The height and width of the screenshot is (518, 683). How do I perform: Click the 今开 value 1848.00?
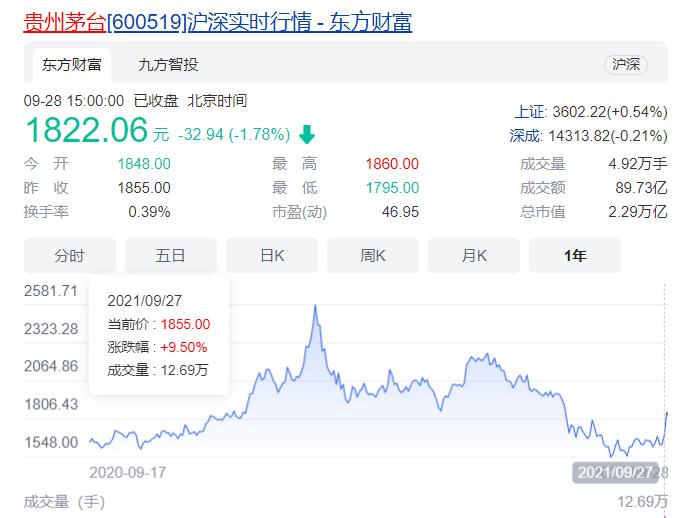coord(144,164)
